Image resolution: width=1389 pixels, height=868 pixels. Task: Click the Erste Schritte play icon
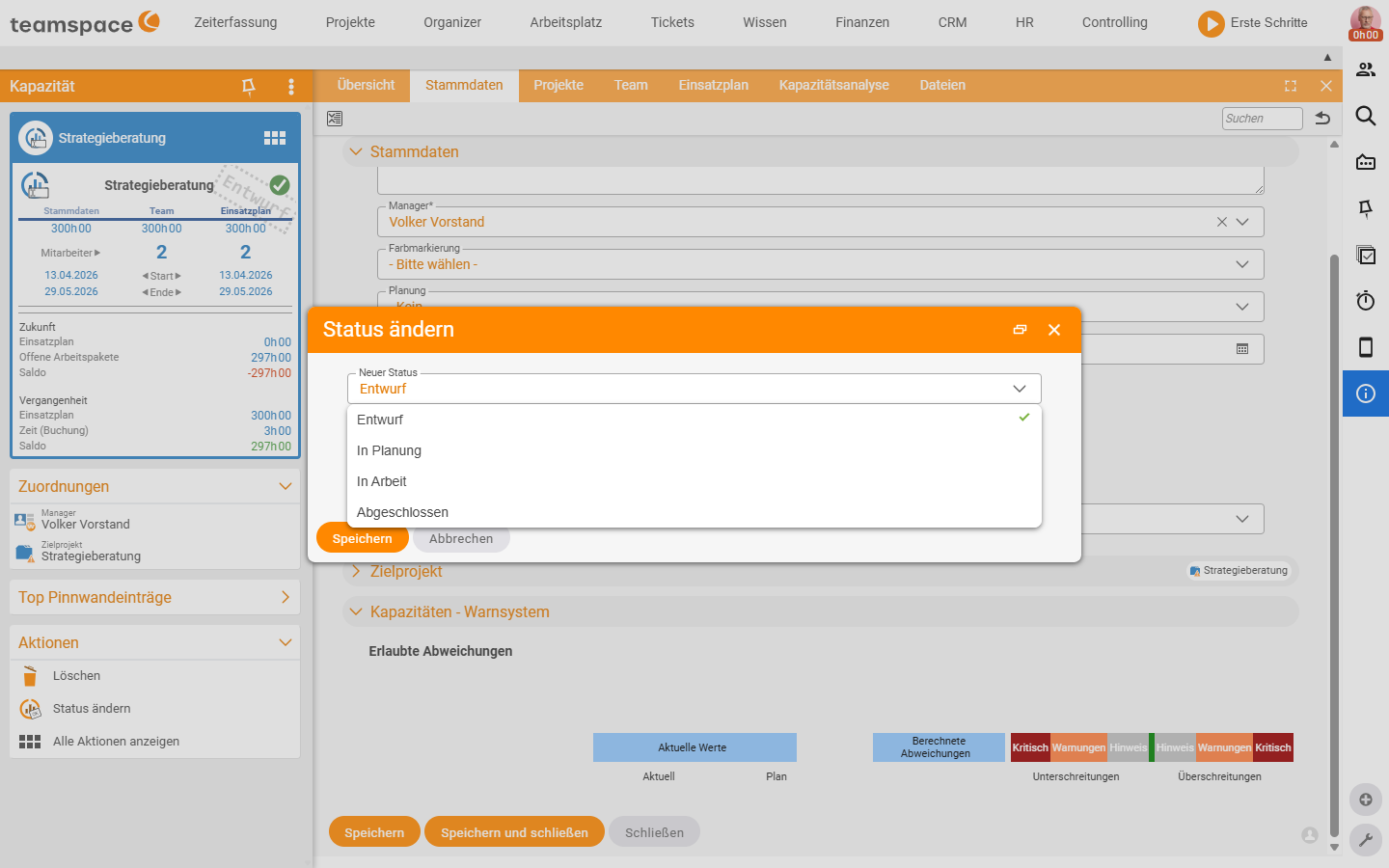1212,23
